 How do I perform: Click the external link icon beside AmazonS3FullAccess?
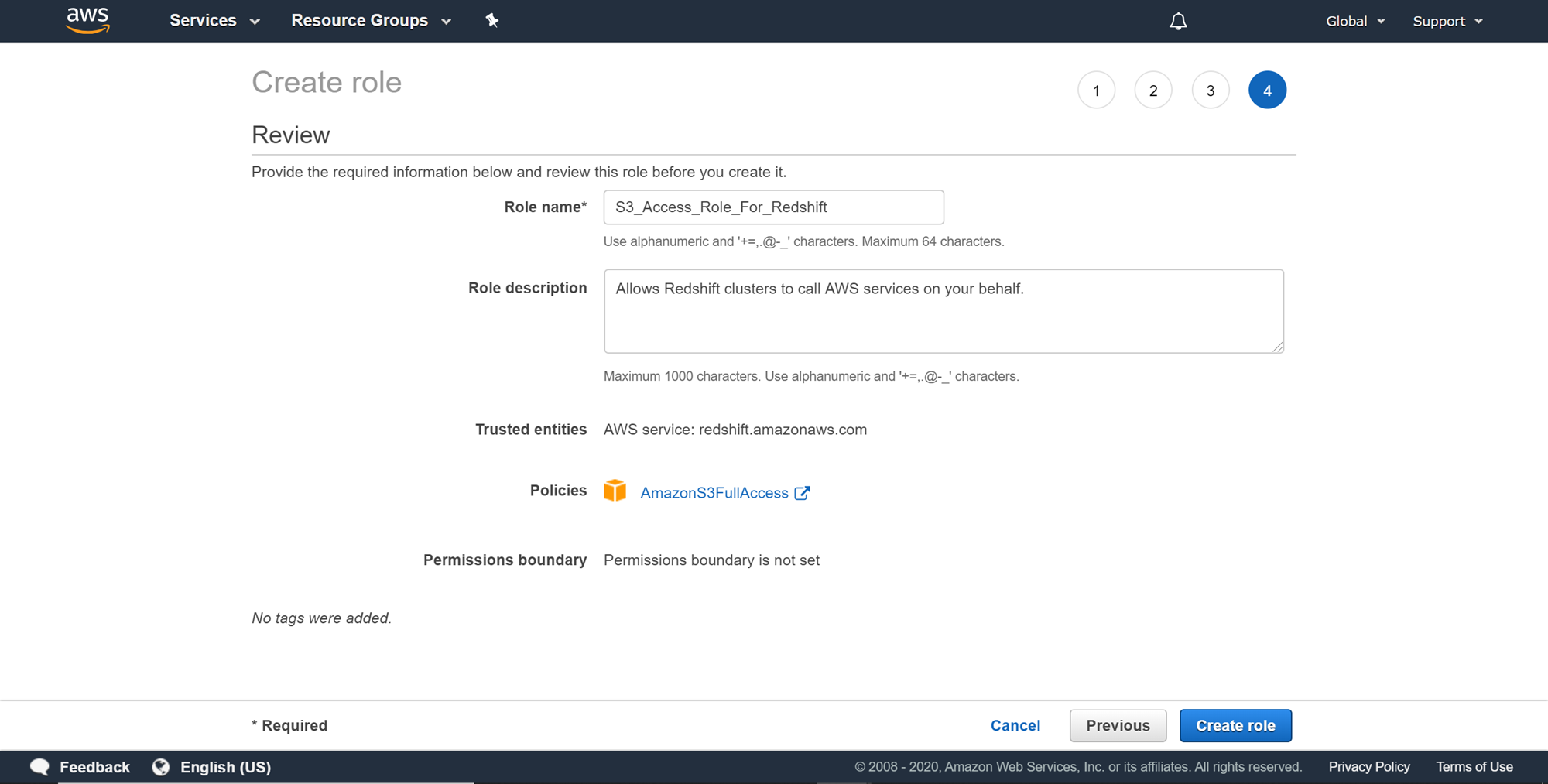pos(803,493)
